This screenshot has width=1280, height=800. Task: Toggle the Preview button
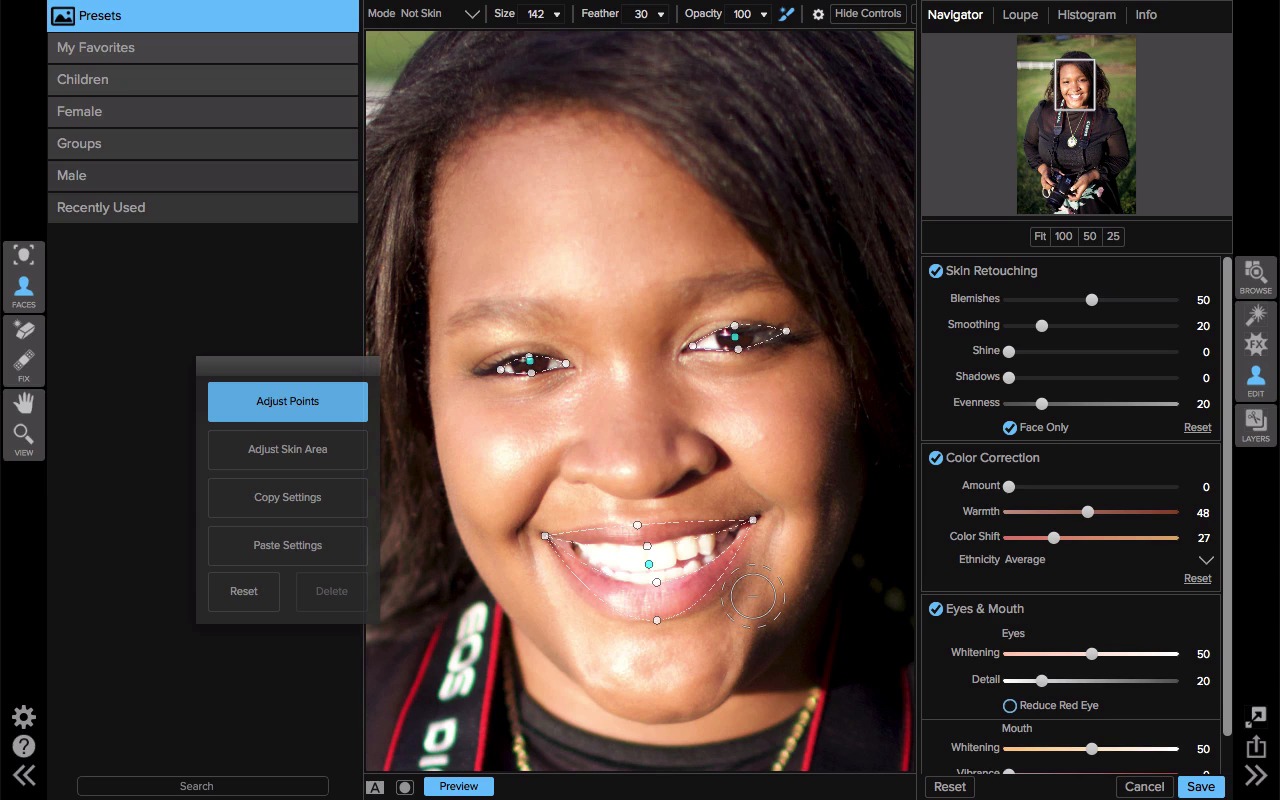(459, 786)
